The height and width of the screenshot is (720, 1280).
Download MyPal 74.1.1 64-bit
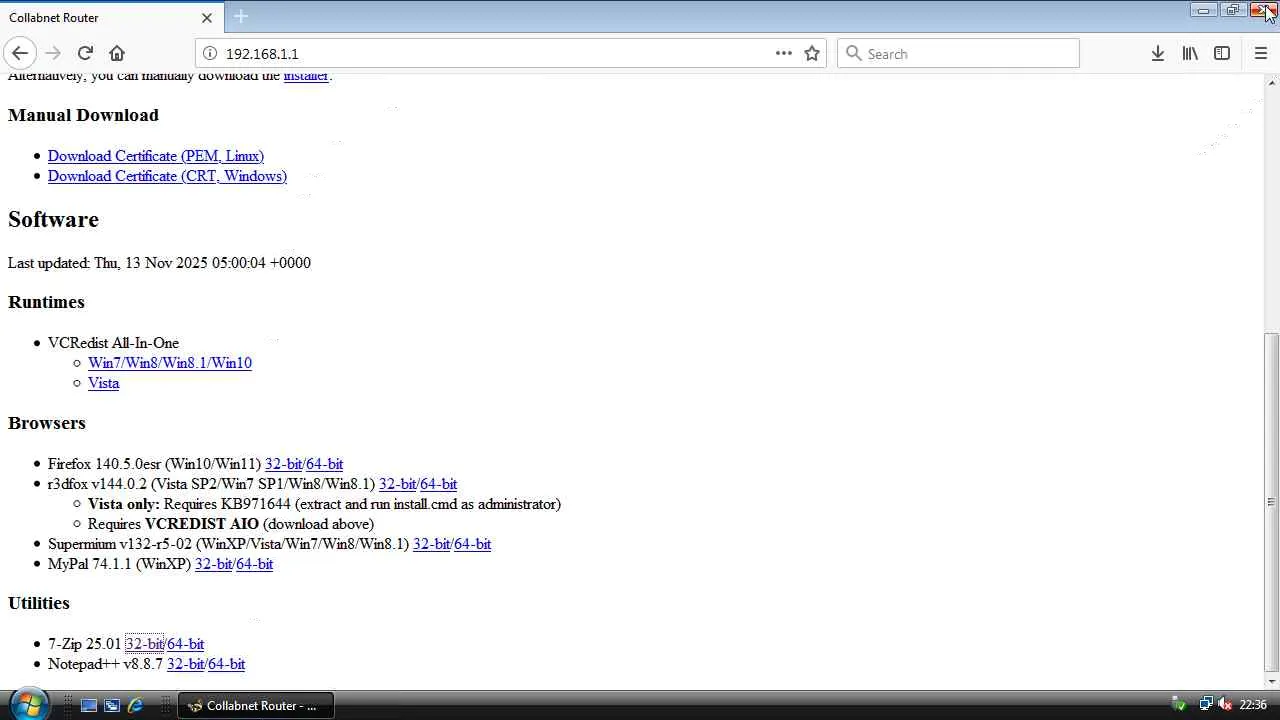click(255, 564)
